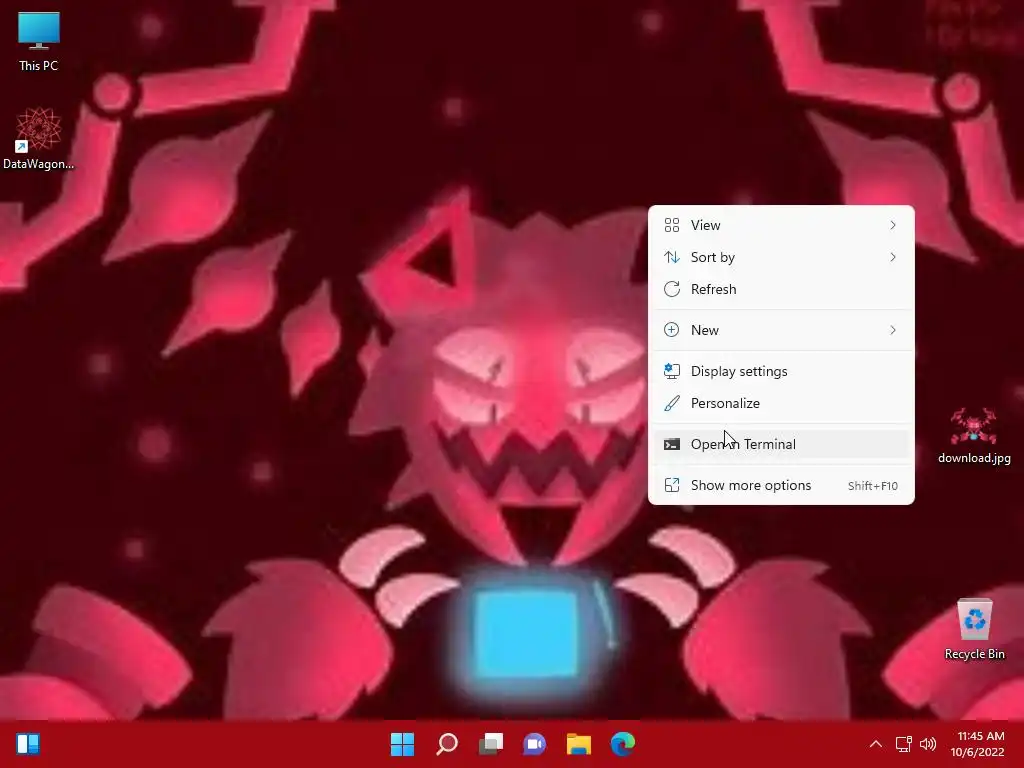Open taskbar Search
The height and width of the screenshot is (768, 1024).
447,744
